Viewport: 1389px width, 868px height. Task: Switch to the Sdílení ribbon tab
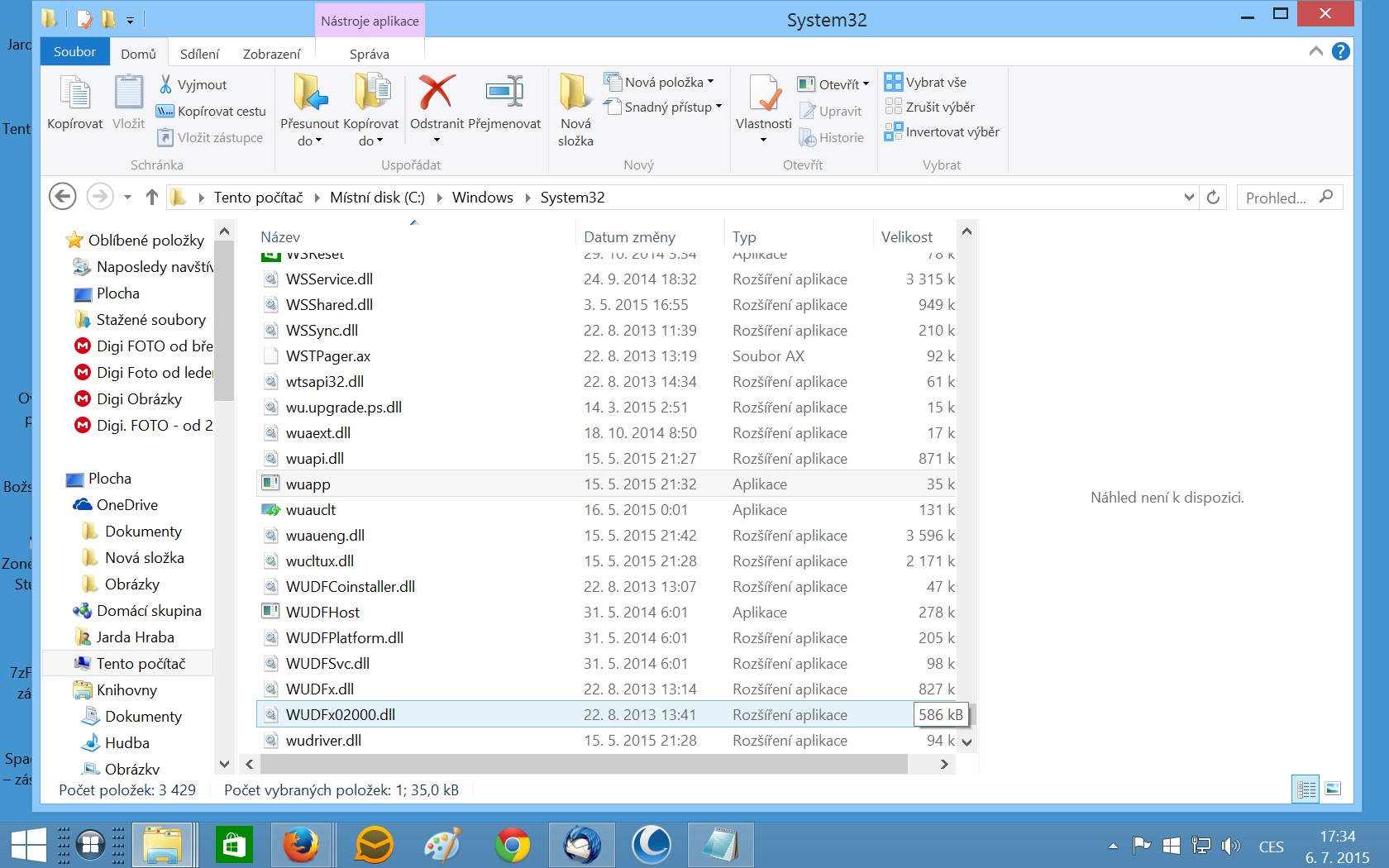pos(199,54)
